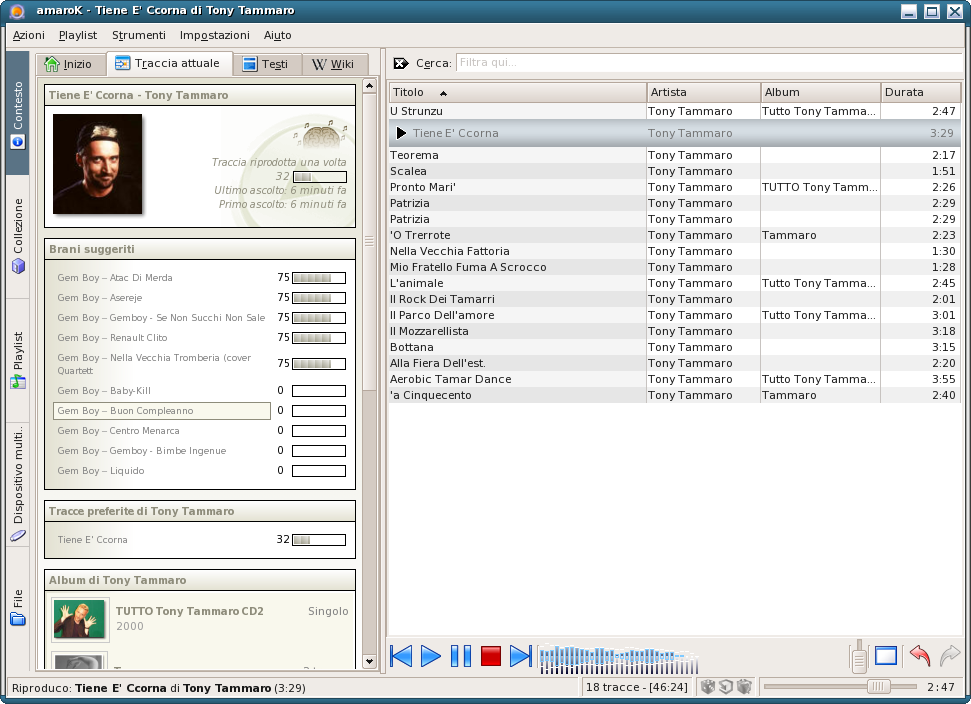Open the Dispositivo multi.. sidebar tab
The image size is (971, 704).
[17, 484]
